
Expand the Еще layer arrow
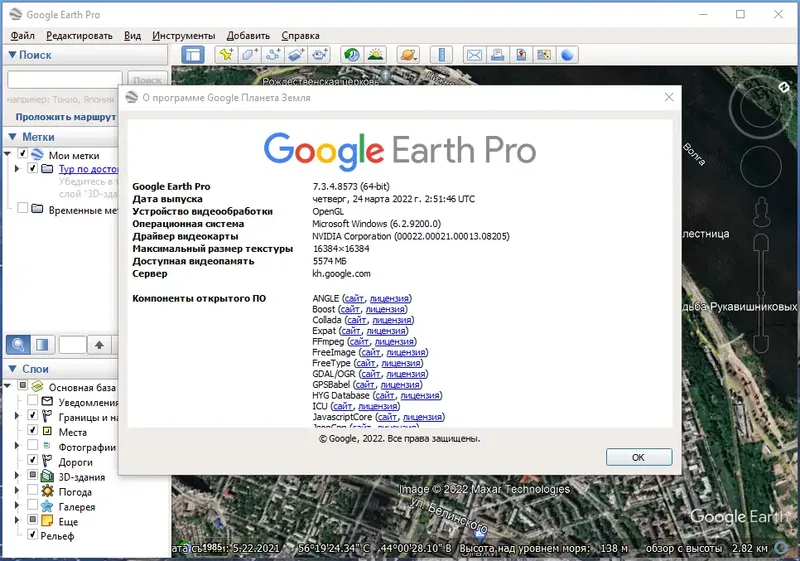[17, 520]
